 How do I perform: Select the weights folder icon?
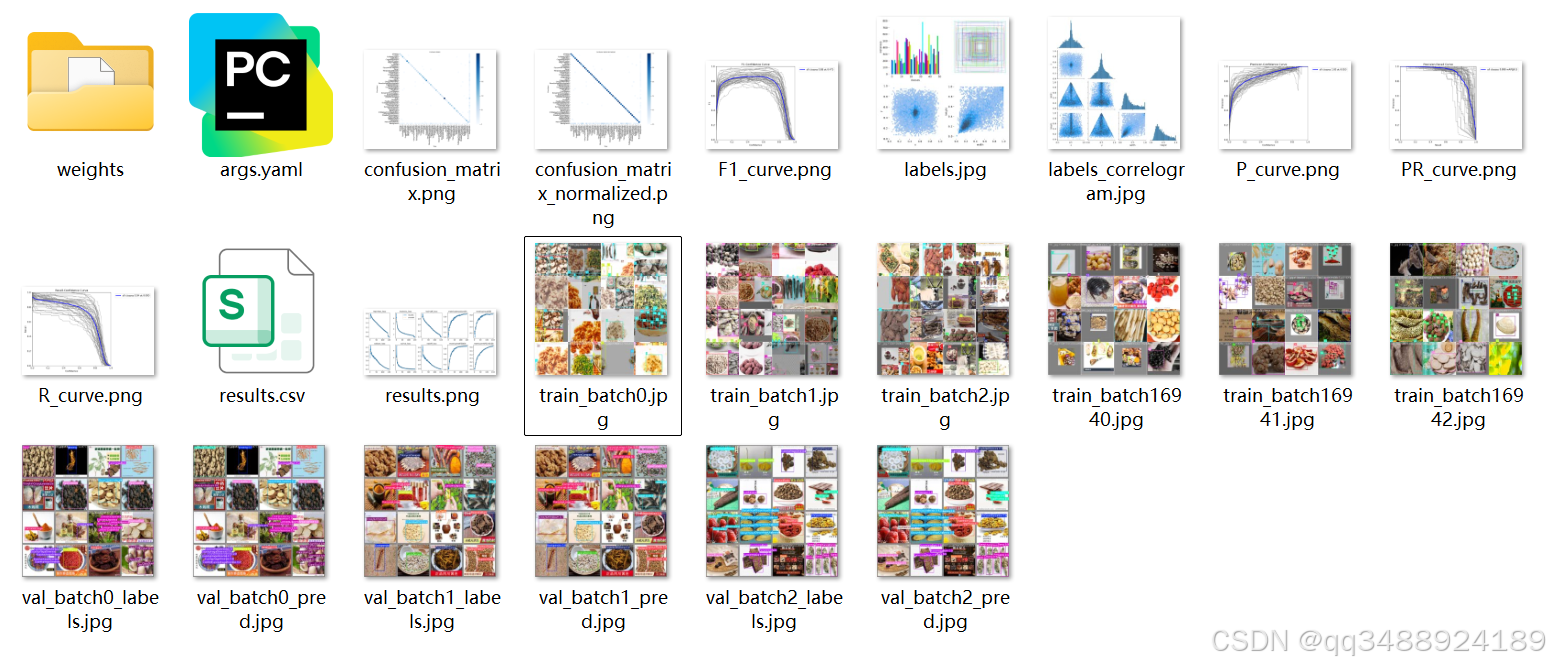click(x=90, y=81)
